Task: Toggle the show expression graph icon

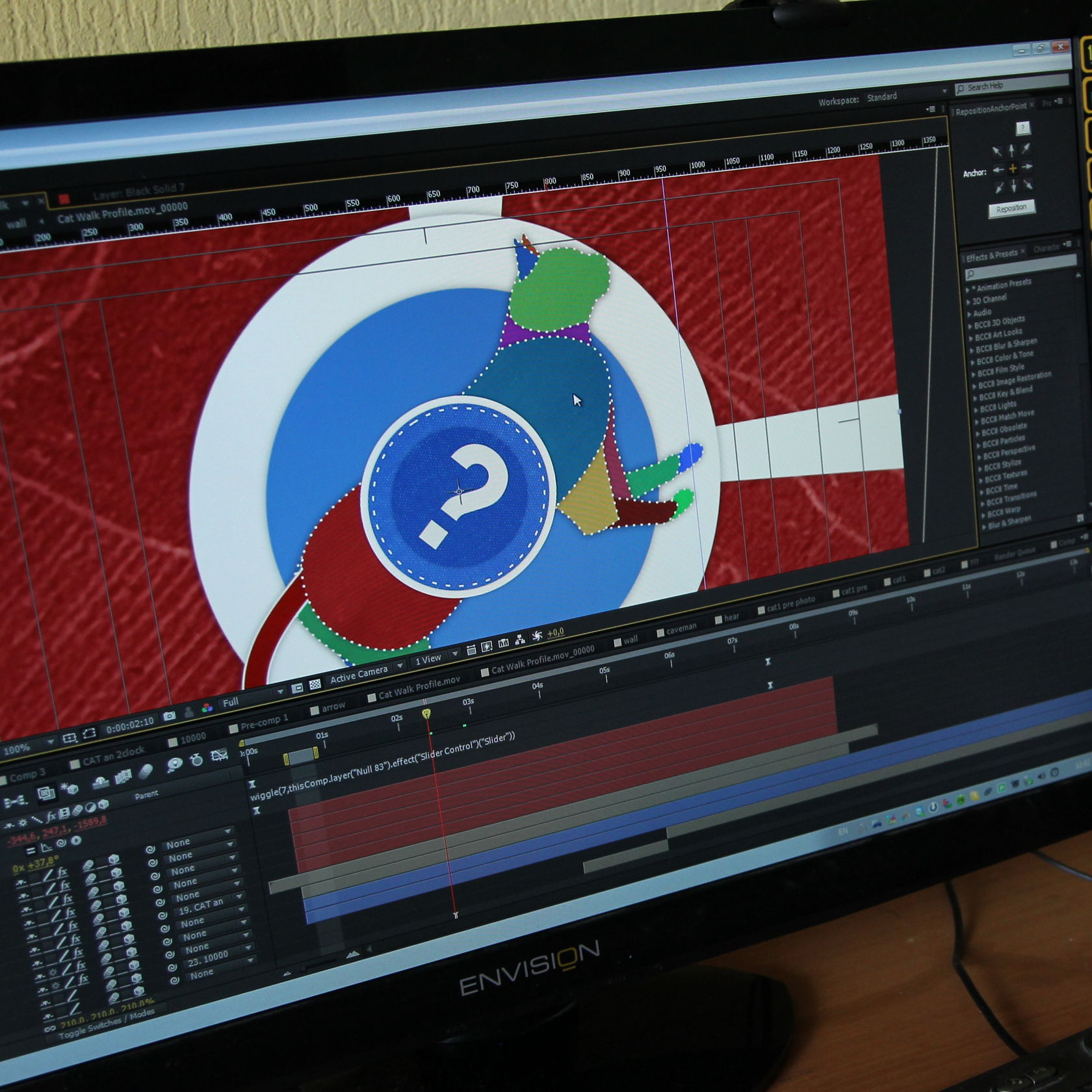Action: coord(46,846)
